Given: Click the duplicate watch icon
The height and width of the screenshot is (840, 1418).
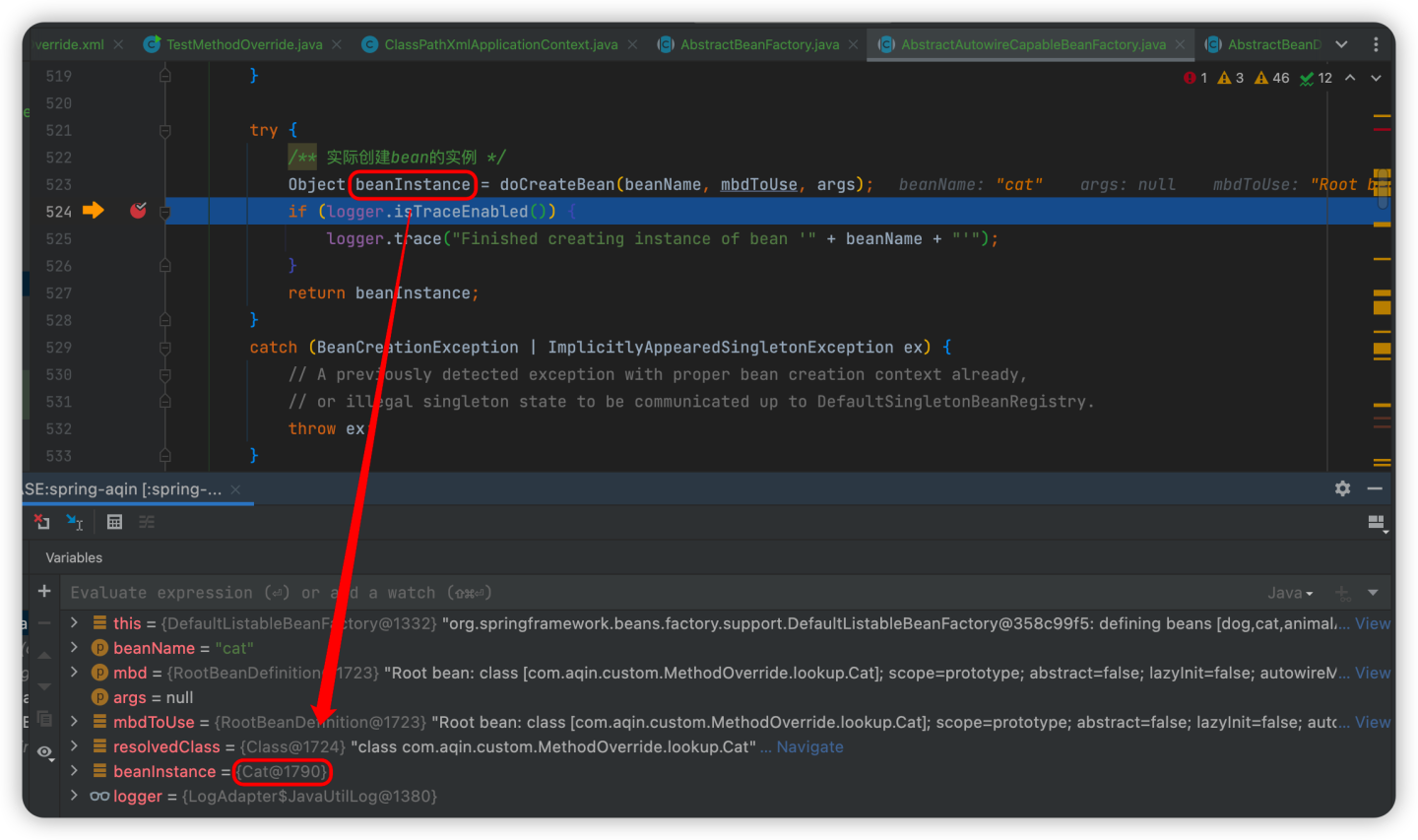Looking at the screenshot, I should click(x=44, y=719).
